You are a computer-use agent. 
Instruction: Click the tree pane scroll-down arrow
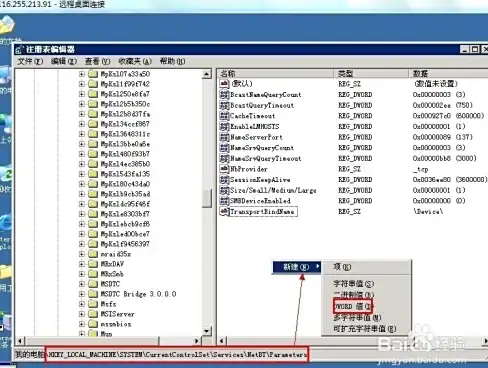(207, 331)
